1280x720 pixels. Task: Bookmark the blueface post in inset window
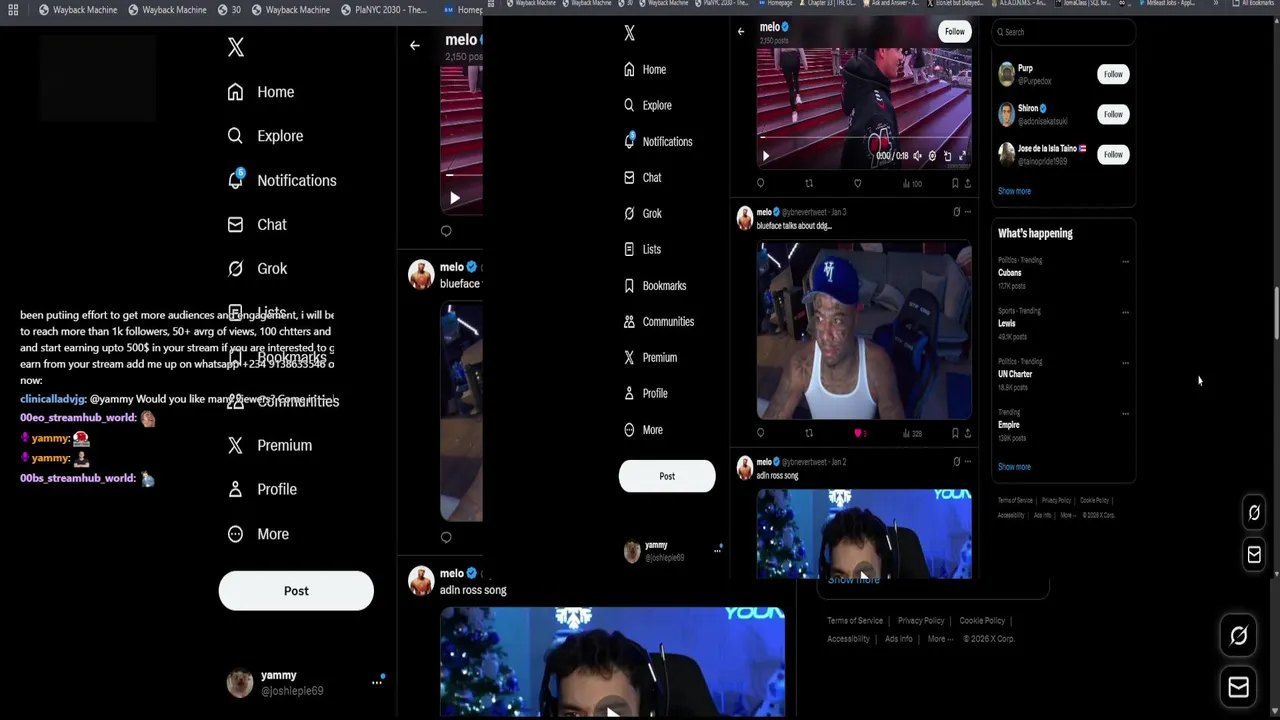point(955,433)
